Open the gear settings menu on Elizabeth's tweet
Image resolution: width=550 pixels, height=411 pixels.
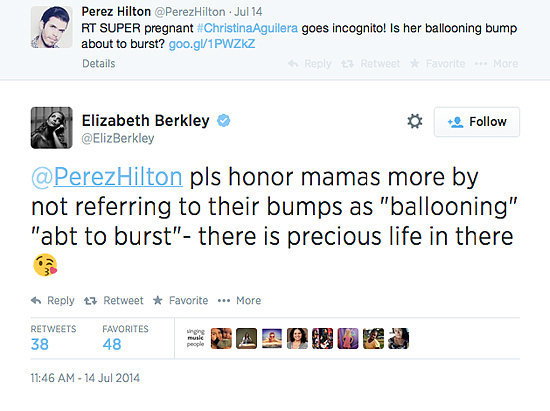pos(415,121)
